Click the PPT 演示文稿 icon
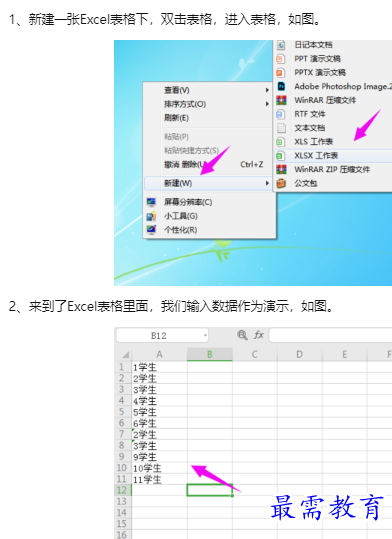This screenshot has width=392, height=539. [x=281, y=59]
